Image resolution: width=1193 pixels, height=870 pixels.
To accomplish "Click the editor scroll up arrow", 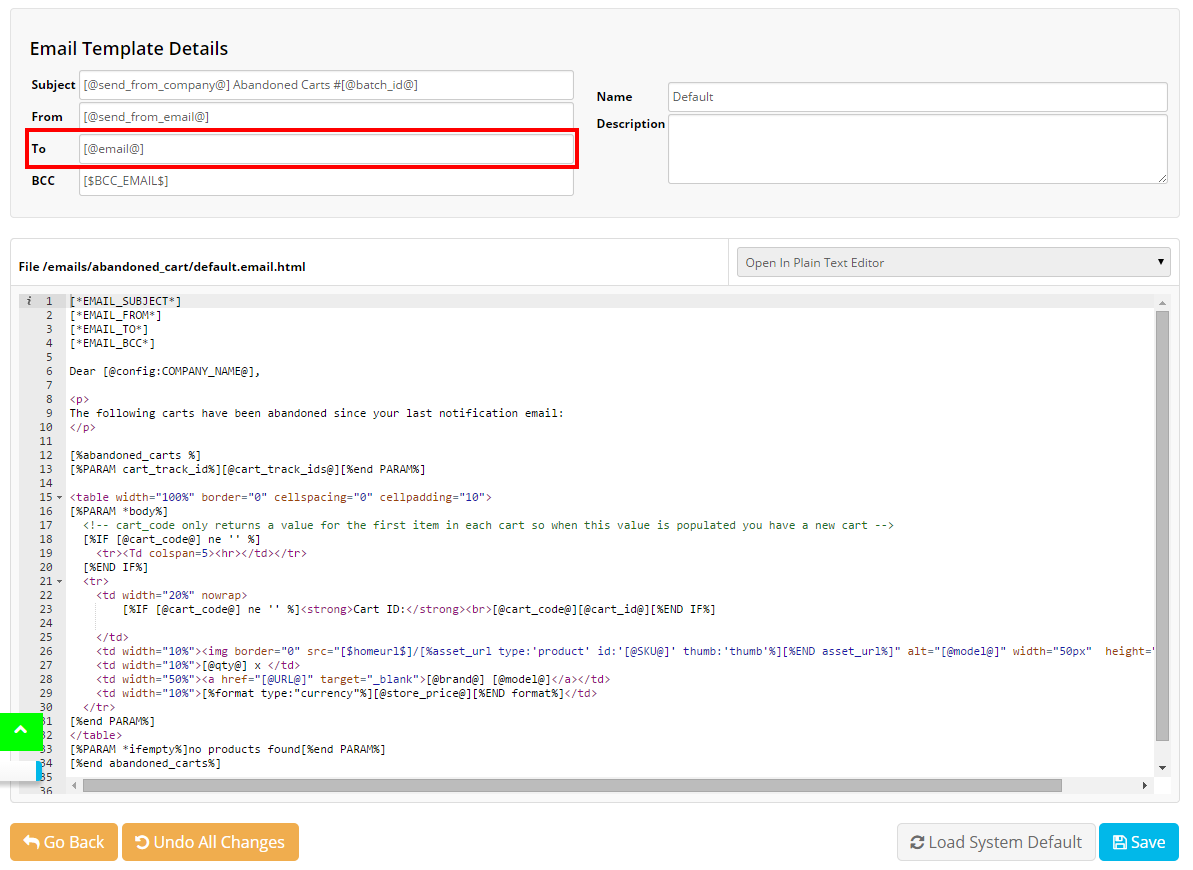I will (x=1162, y=303).
